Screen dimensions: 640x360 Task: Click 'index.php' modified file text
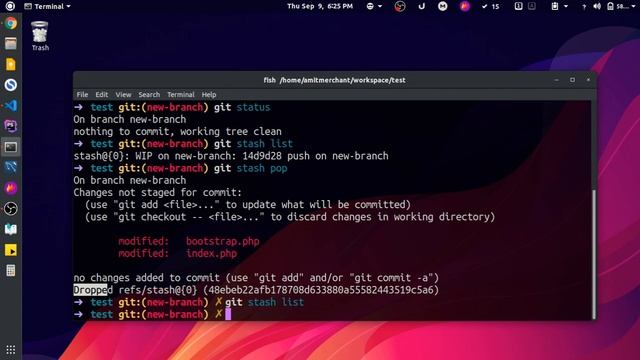click(211, 253)
